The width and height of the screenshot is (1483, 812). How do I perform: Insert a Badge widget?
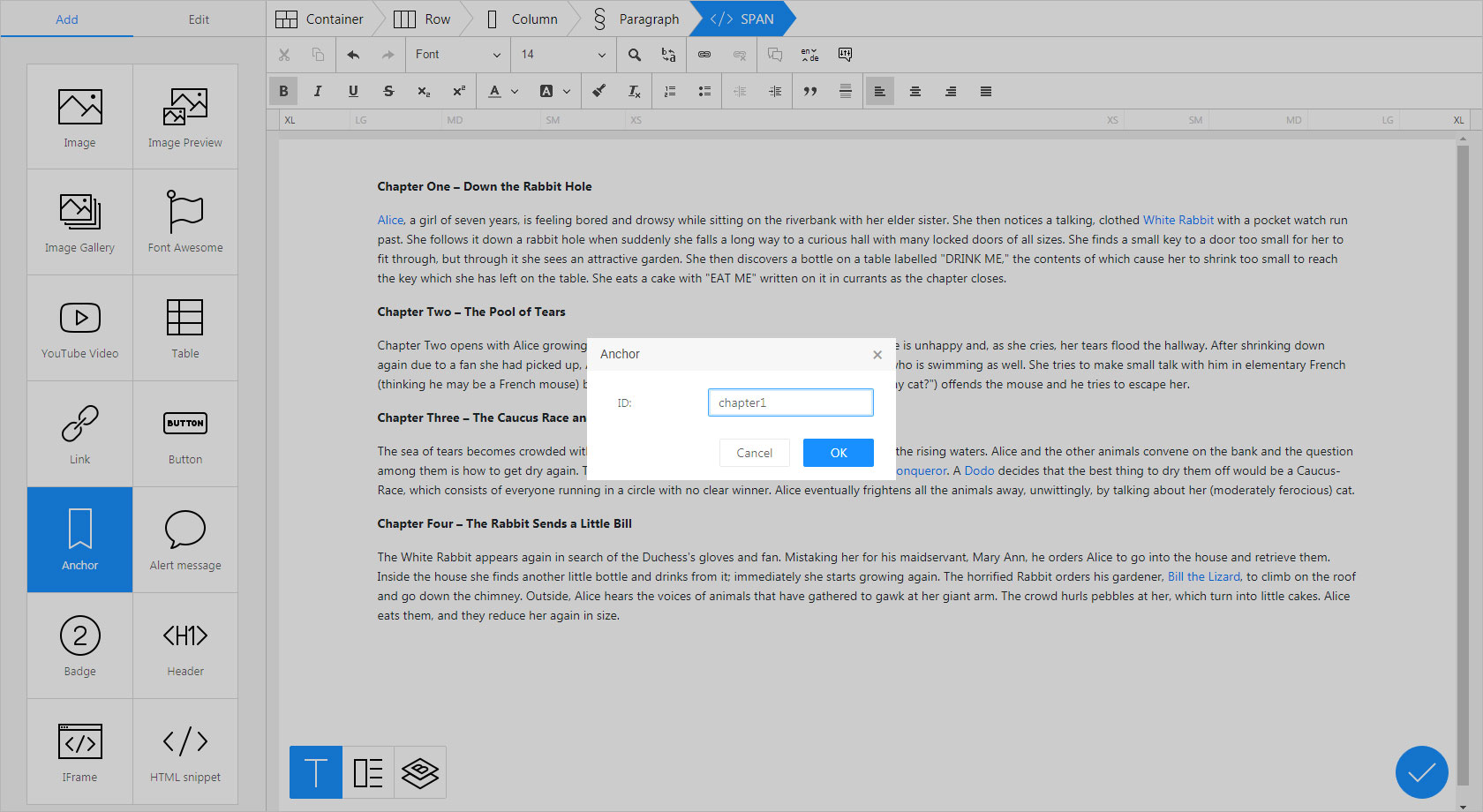[x=79, y=646]
